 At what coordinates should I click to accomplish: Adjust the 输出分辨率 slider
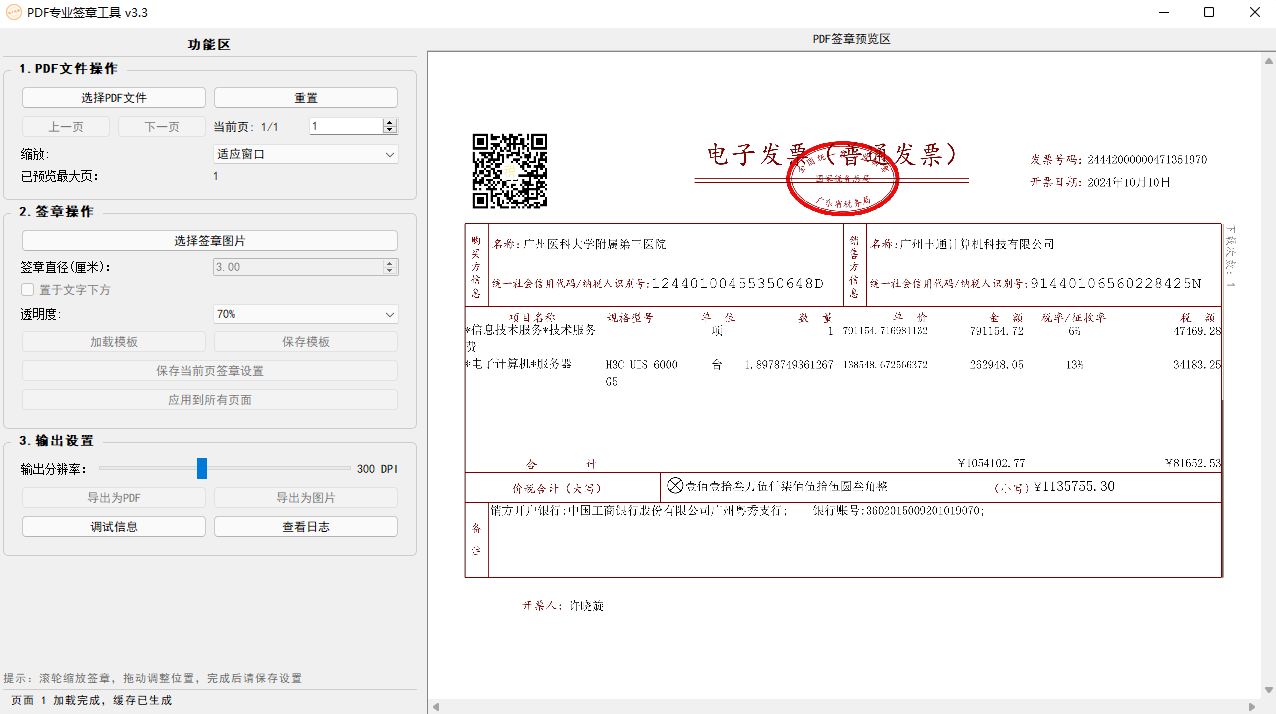[x=202, y=468]
